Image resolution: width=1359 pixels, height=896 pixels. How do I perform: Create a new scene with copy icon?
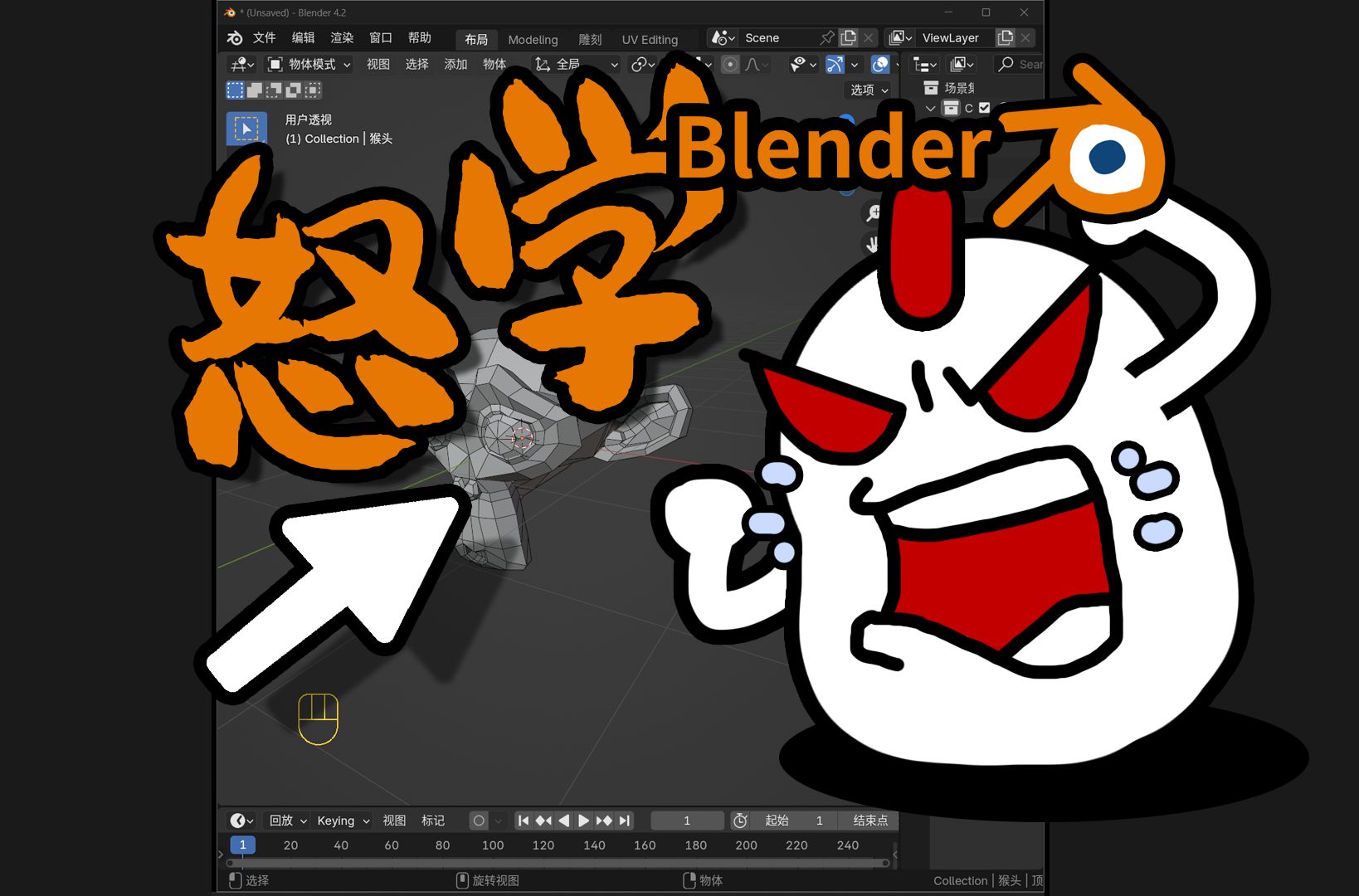[x=848, y=38]
